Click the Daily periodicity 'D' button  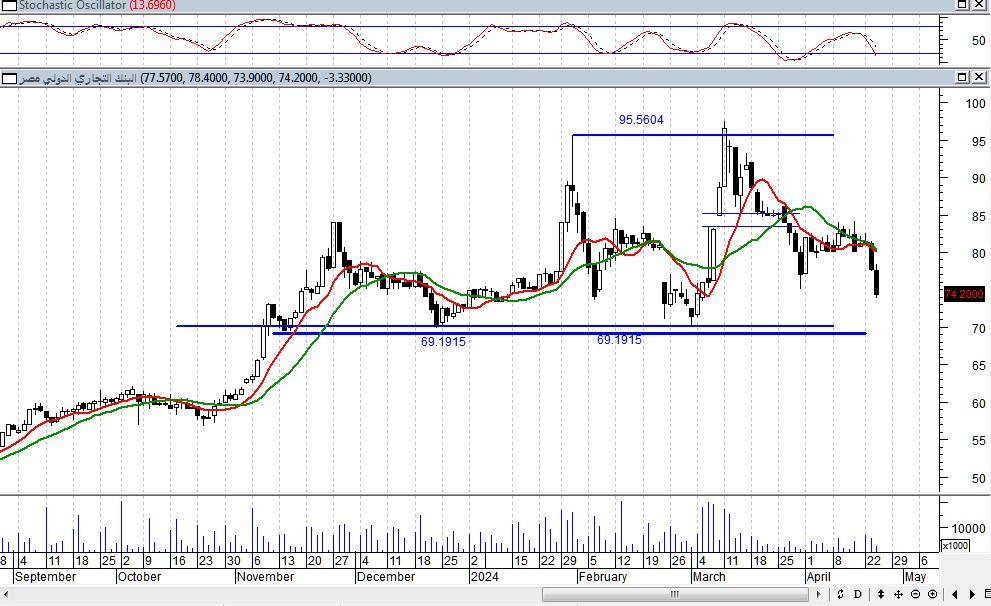point(857,595)
